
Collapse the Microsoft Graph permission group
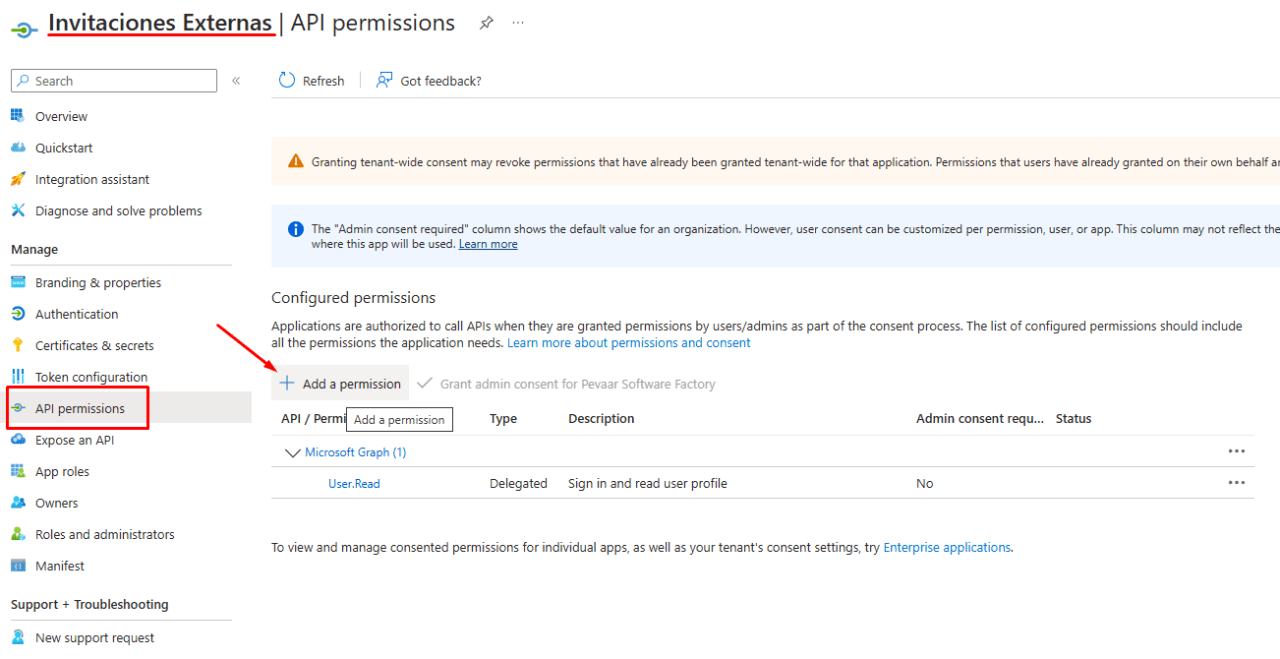[292, 452]
